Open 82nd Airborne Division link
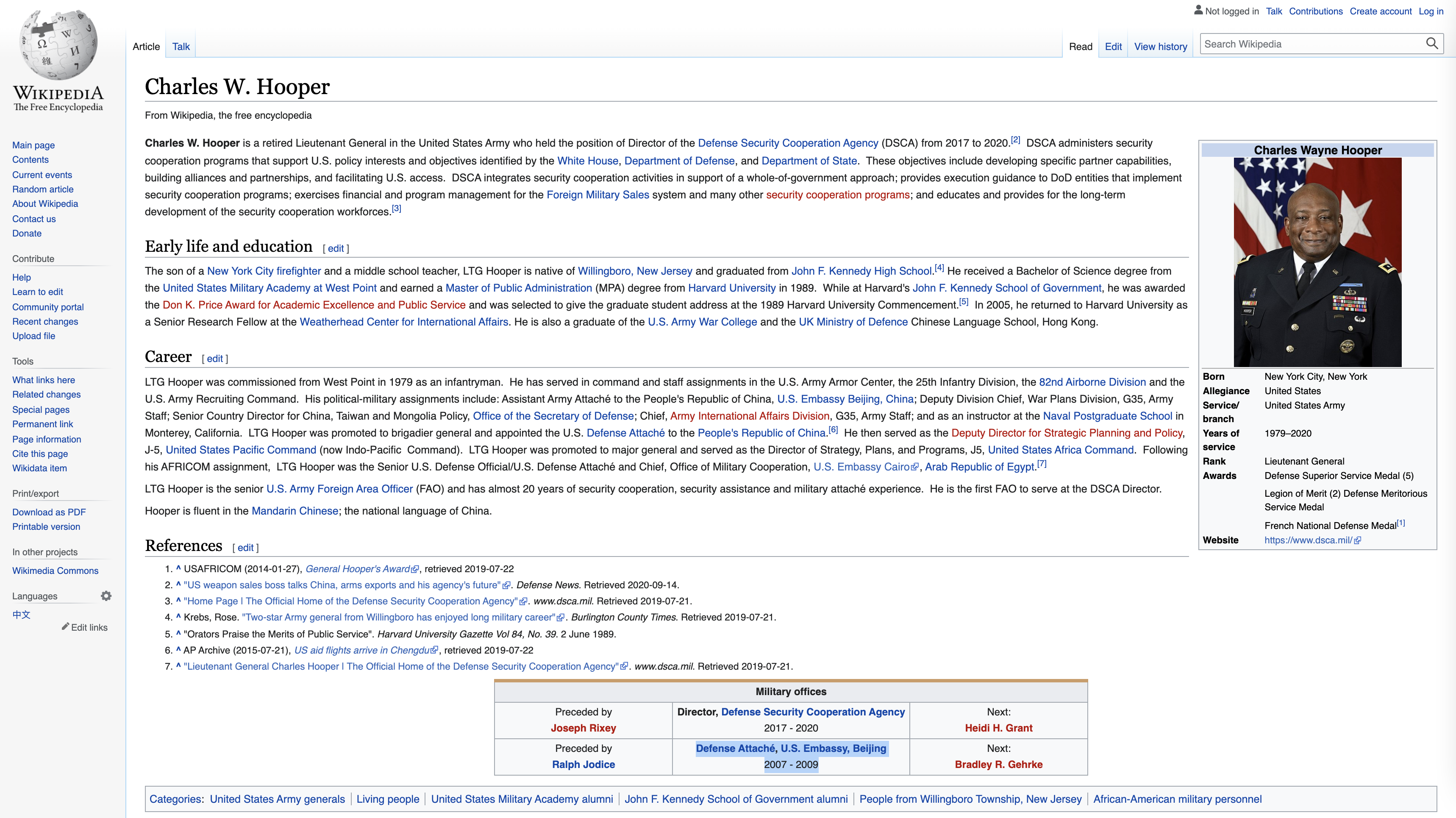The height and width of the screenshot is (818, 1456). click(x=1092, y=382)
